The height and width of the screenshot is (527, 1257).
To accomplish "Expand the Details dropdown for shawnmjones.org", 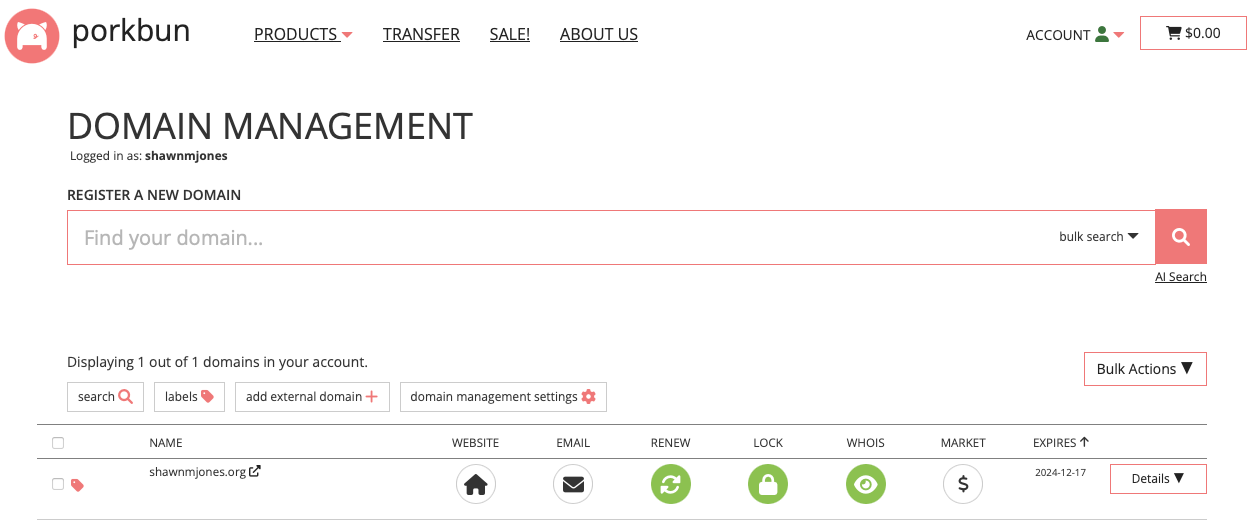I will [x=1157, y=479].
